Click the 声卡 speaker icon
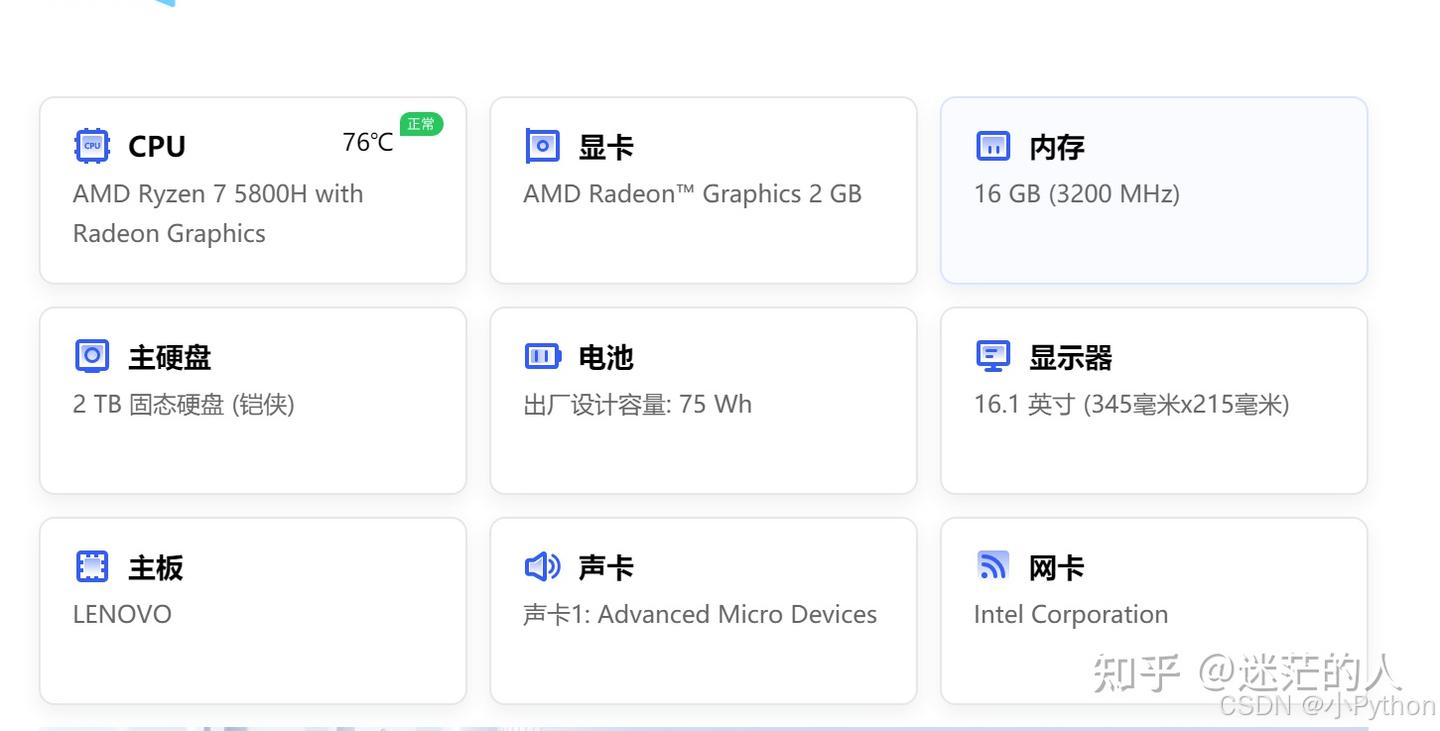The width and height of the screenshot is (1440, 731). pos(542,565)
